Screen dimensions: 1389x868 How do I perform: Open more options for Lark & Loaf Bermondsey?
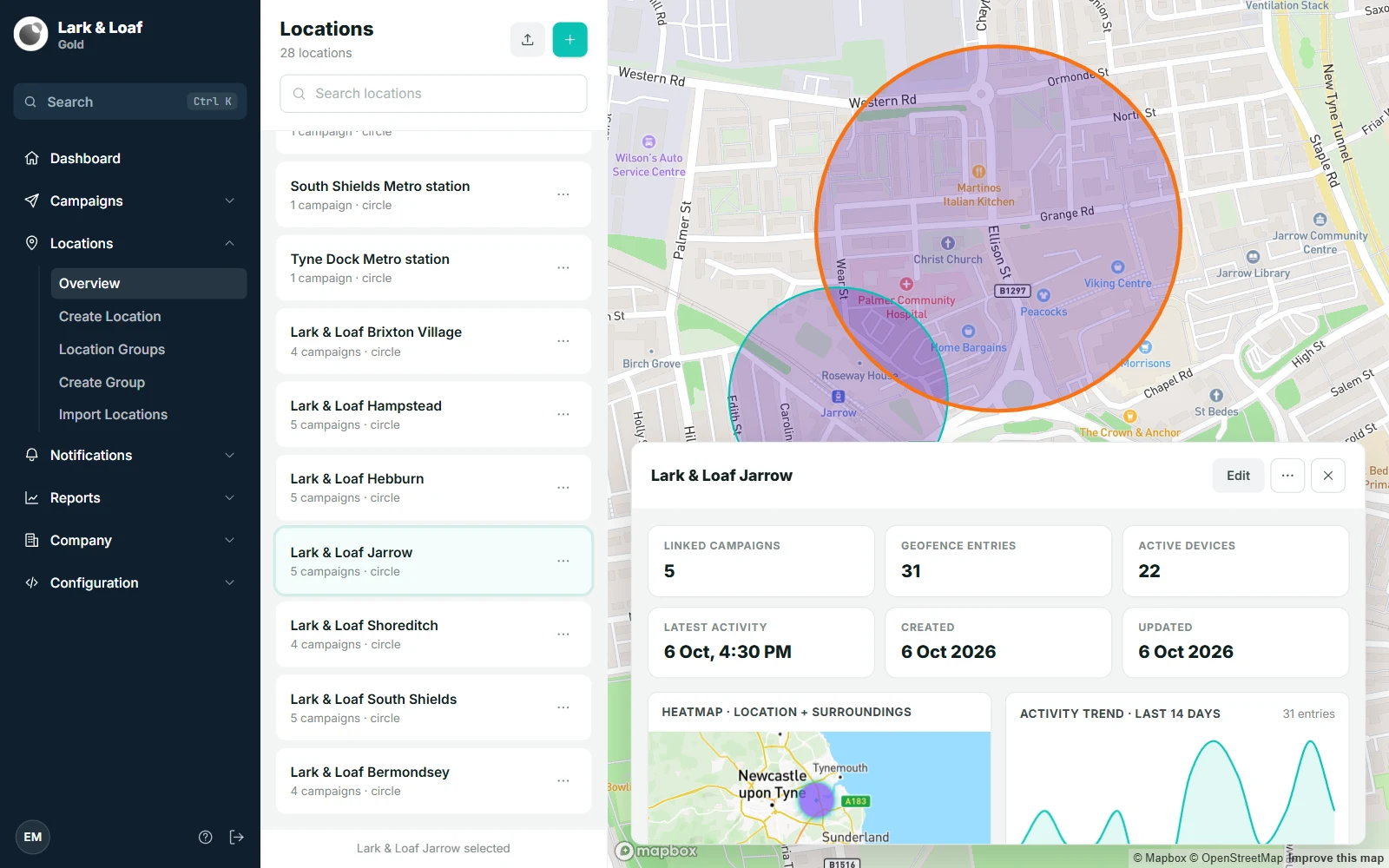(563, 781)
